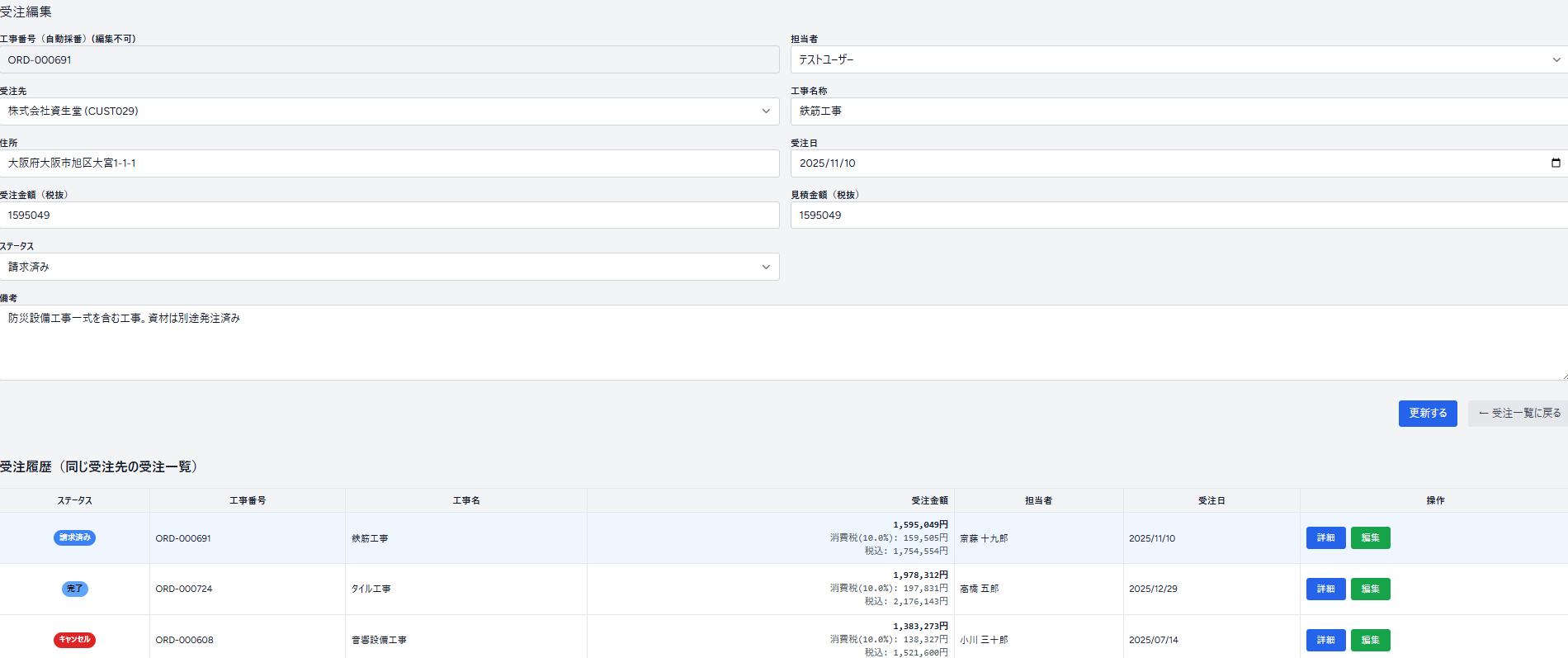
Task: Open the 受注先 dropdown 株式会社資生堂
Action: point(390,111)
